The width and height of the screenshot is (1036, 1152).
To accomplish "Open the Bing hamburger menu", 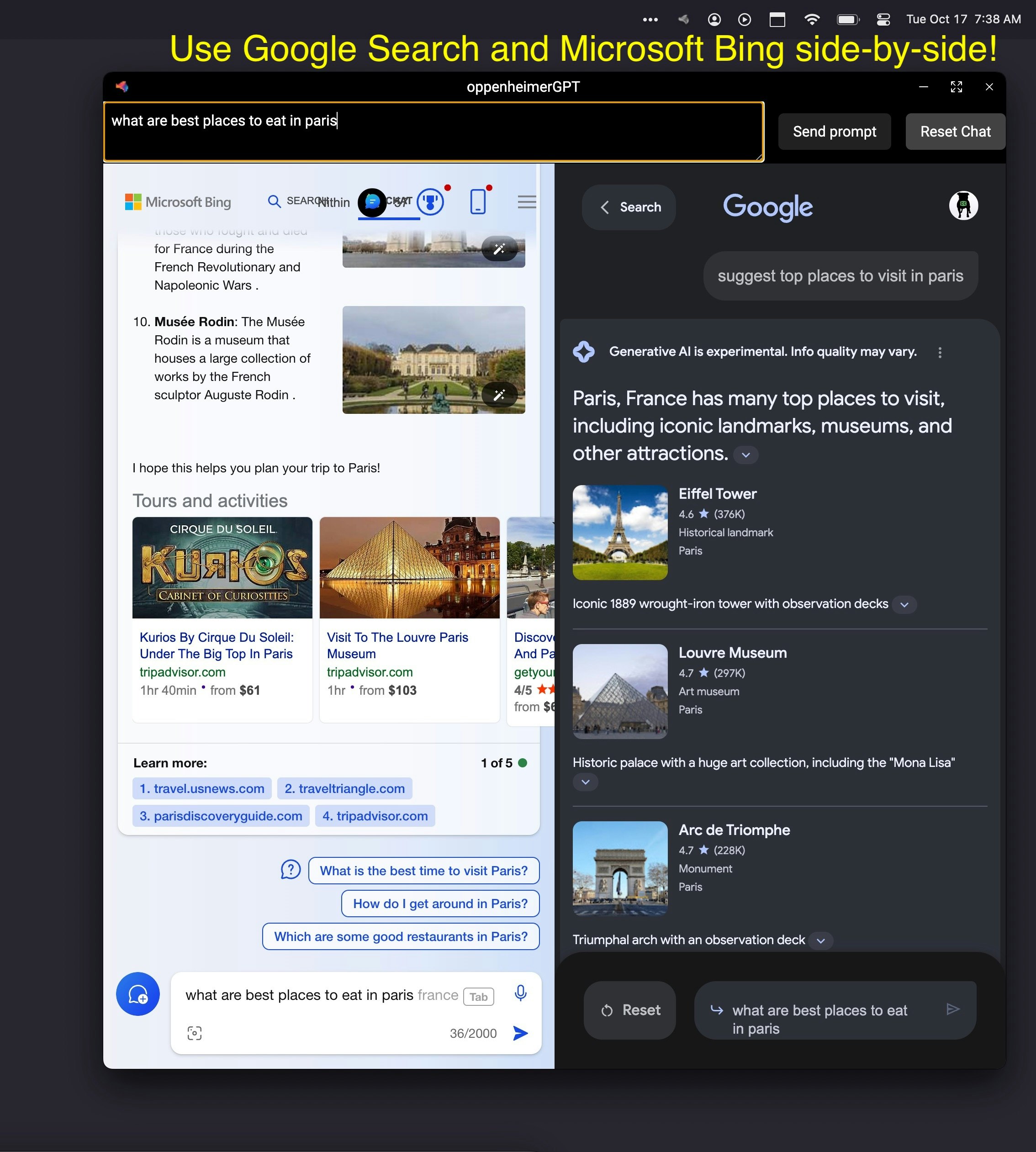I will (x=527, y=201).
